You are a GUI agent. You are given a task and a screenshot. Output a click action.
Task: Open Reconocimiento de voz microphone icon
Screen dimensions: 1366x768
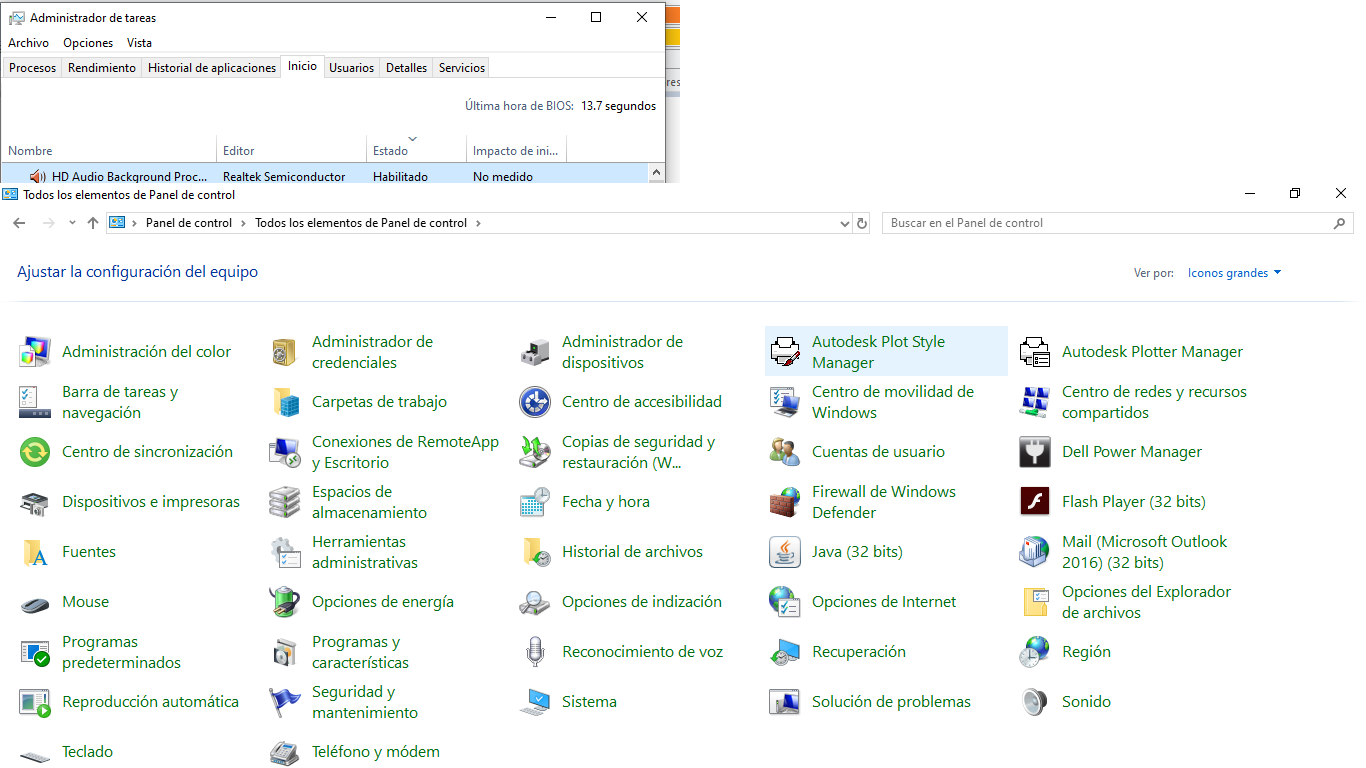click(x=535, y=652)
